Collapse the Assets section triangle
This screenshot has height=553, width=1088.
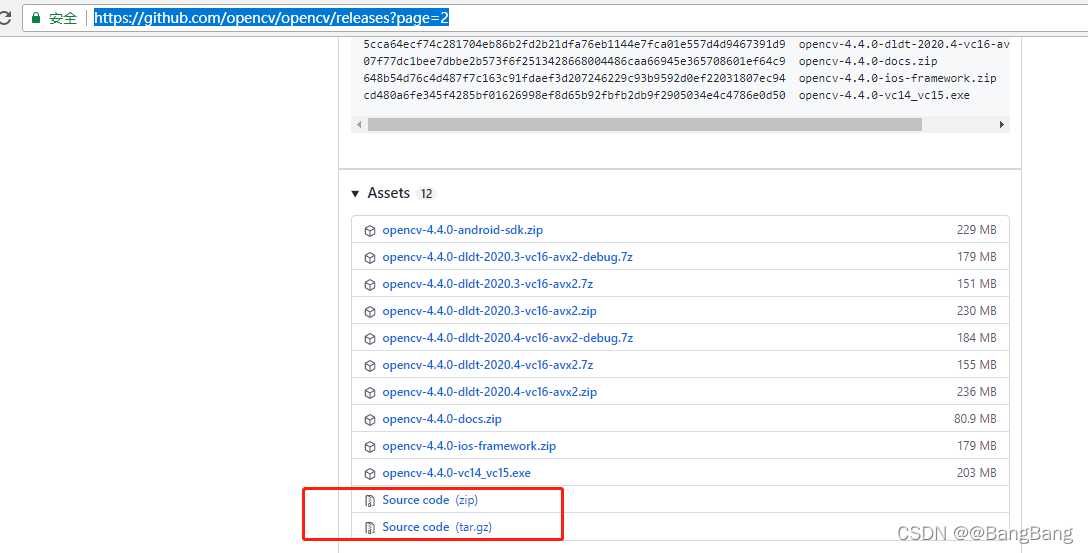click(355, 193)
